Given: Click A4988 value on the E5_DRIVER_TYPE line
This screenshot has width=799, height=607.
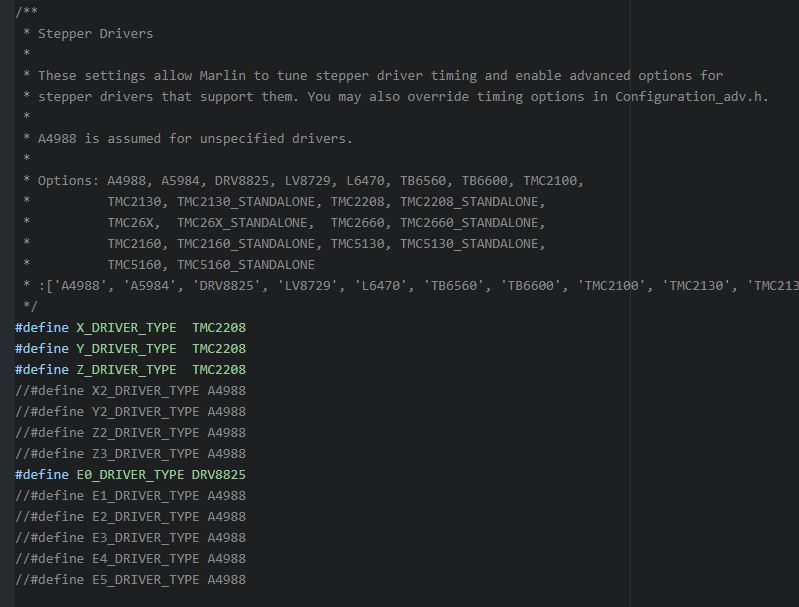Looking at the screenshot, I should click(x=226, y=579).
